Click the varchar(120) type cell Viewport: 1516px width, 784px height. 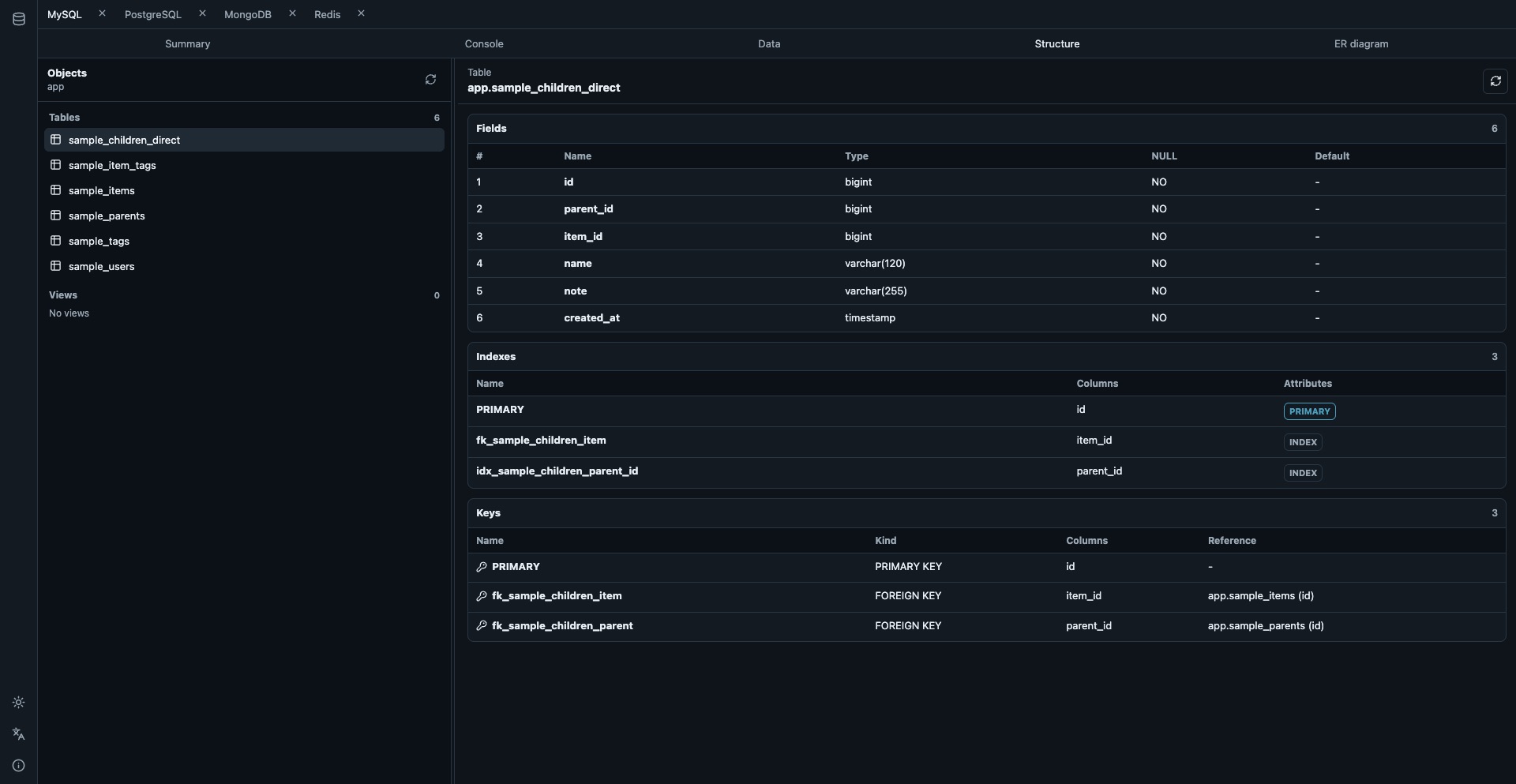[x=875, y=264]
